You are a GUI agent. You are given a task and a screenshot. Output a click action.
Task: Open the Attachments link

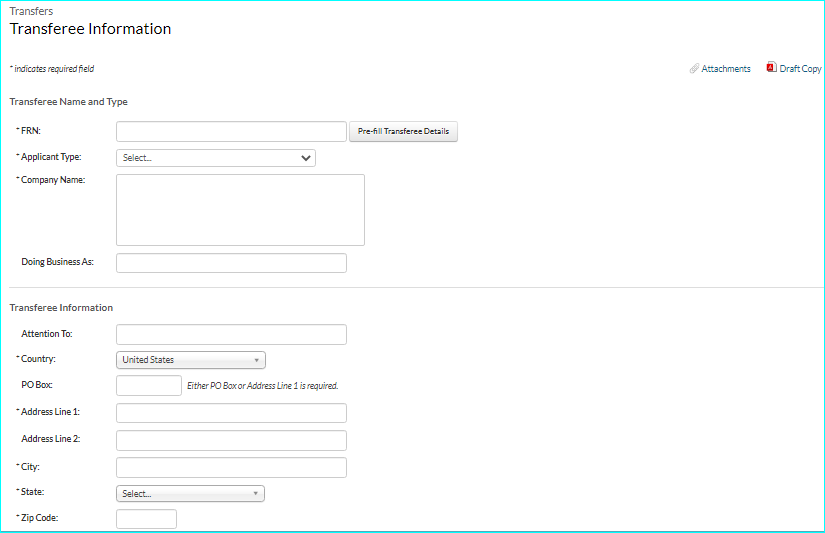[726, 68]
